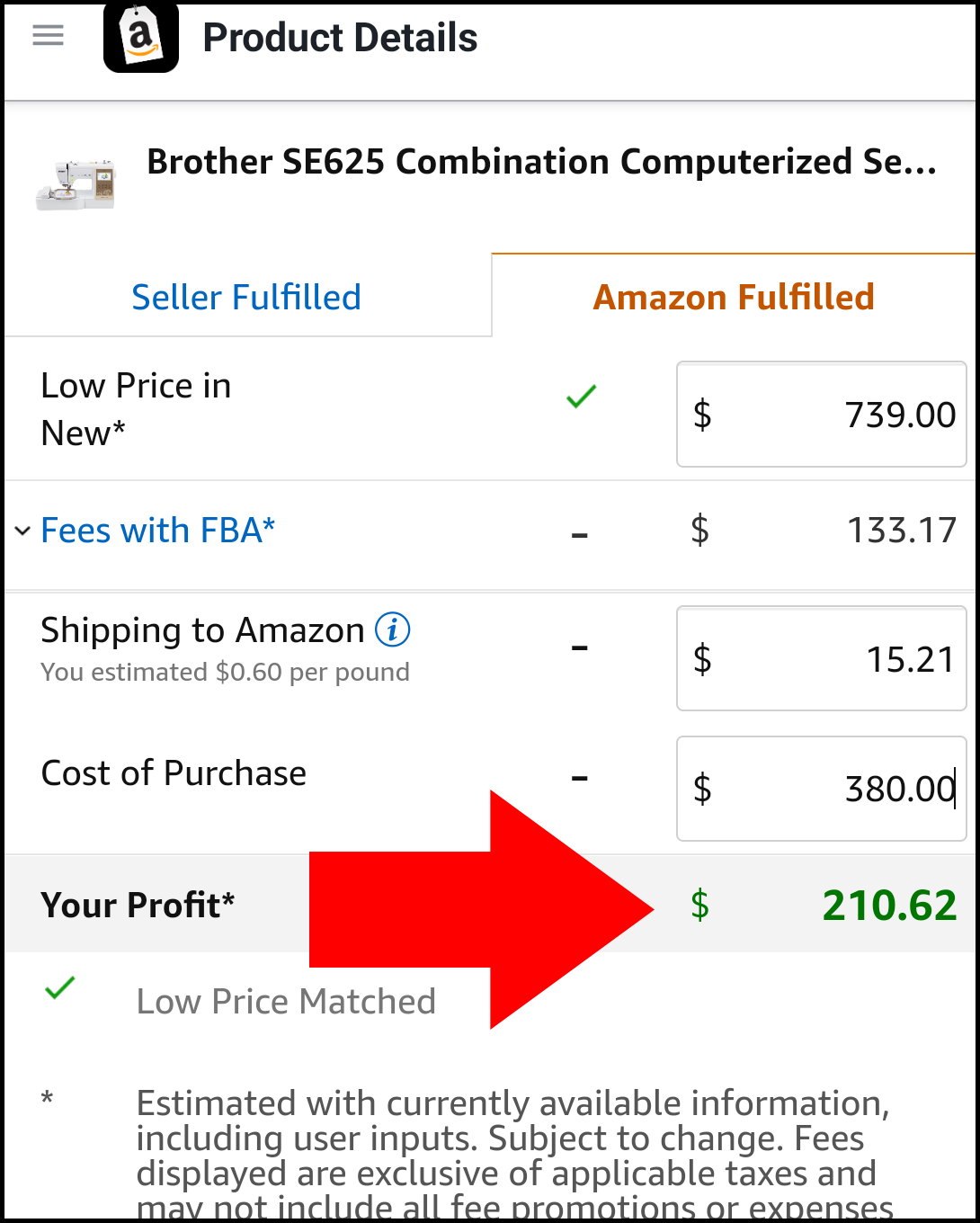Switch to Seller Fulfilled tab
This screenshot has width=980, height=1223.
[247, 297]
